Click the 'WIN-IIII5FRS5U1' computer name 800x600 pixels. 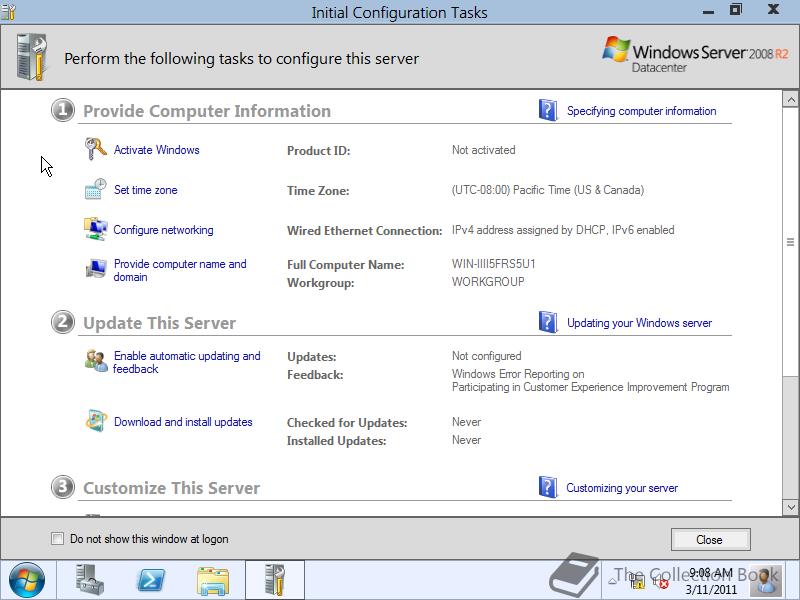(493, 264)
